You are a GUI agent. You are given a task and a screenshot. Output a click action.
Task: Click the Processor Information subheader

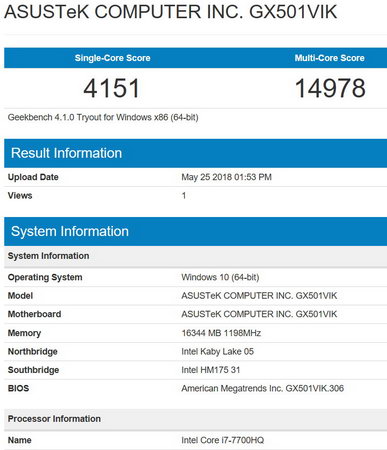point(195,419)
